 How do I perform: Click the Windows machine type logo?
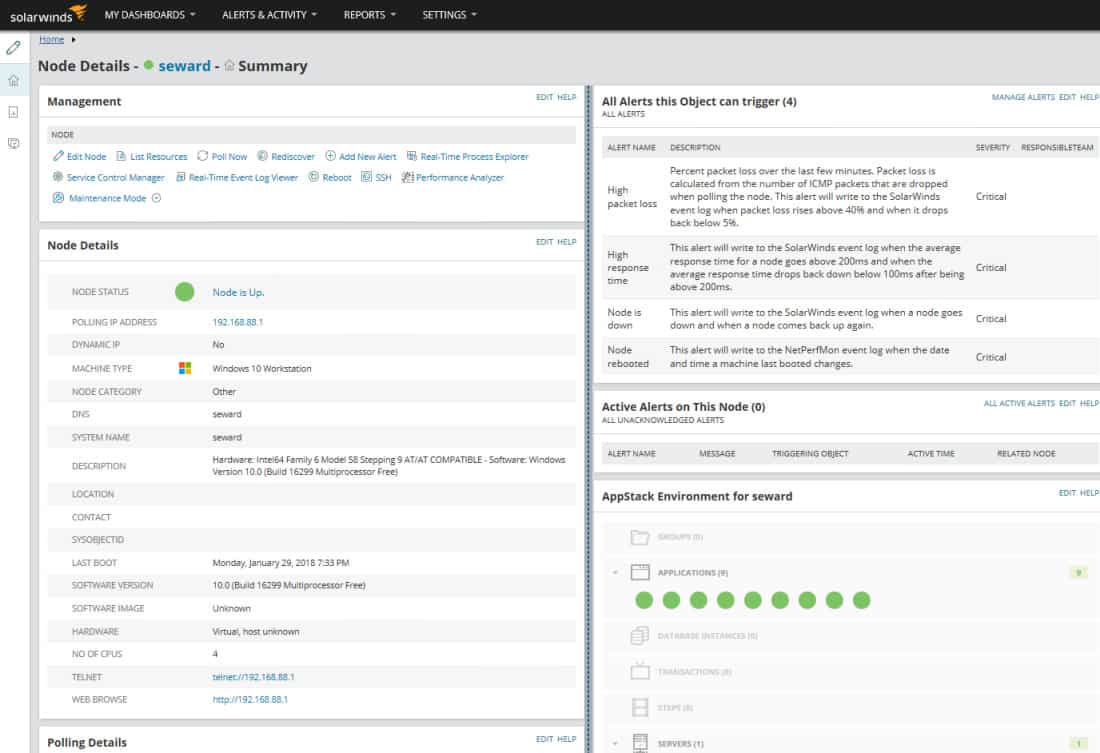click(185, 368)
